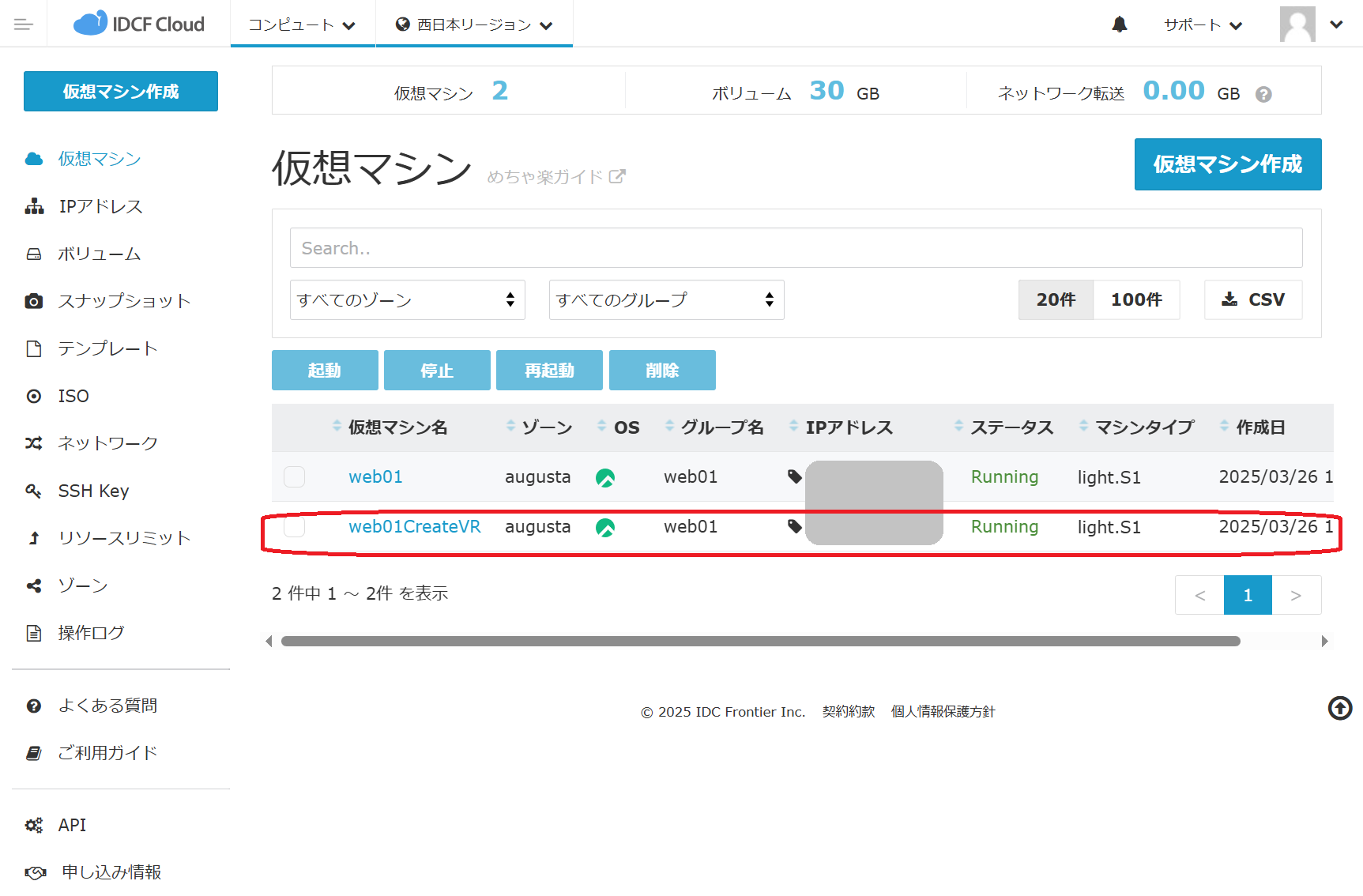The height and width of the screenshot is (896, 1363).
Task: Open the user avatar account icon
Action: click(1297, 24)
